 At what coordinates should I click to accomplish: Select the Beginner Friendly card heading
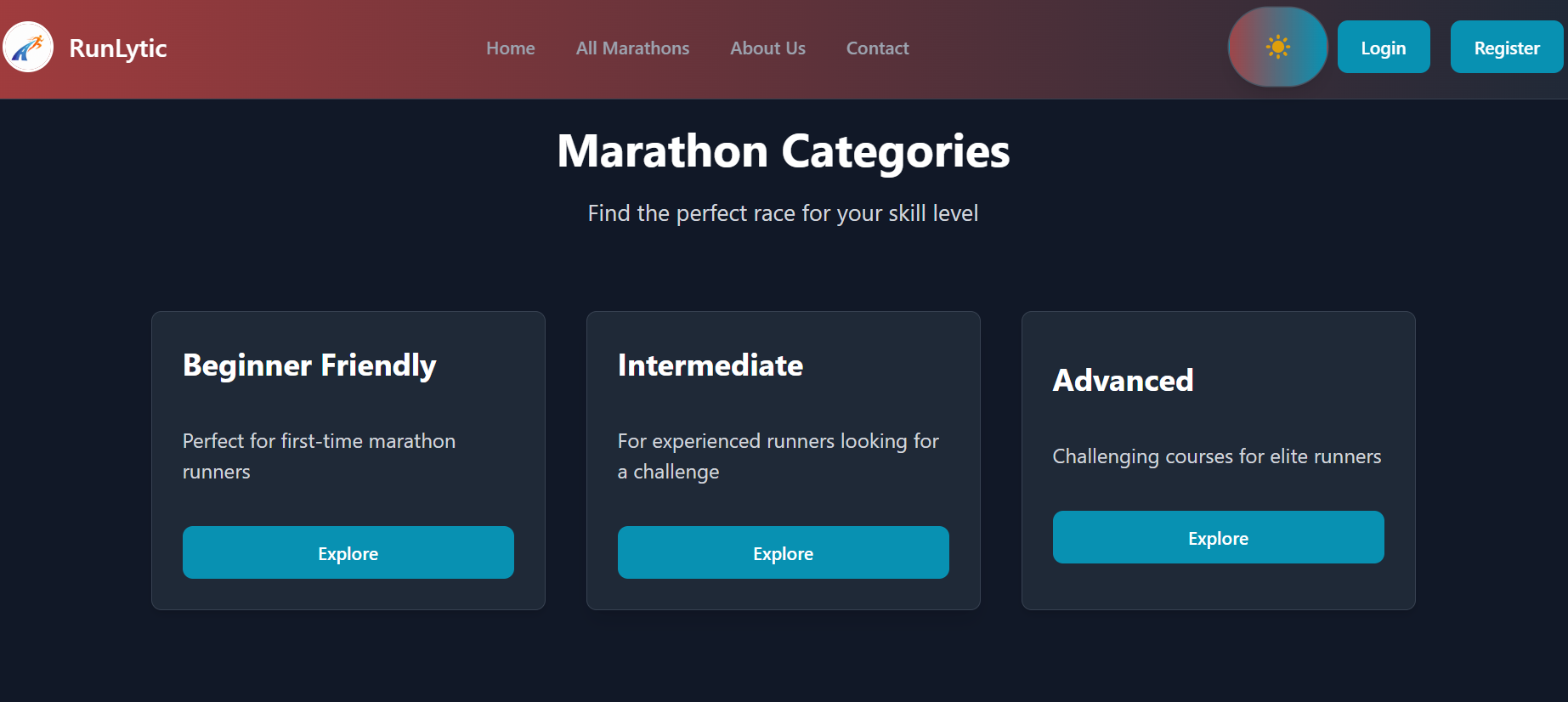pyautogui.click(x=309, y=365)
